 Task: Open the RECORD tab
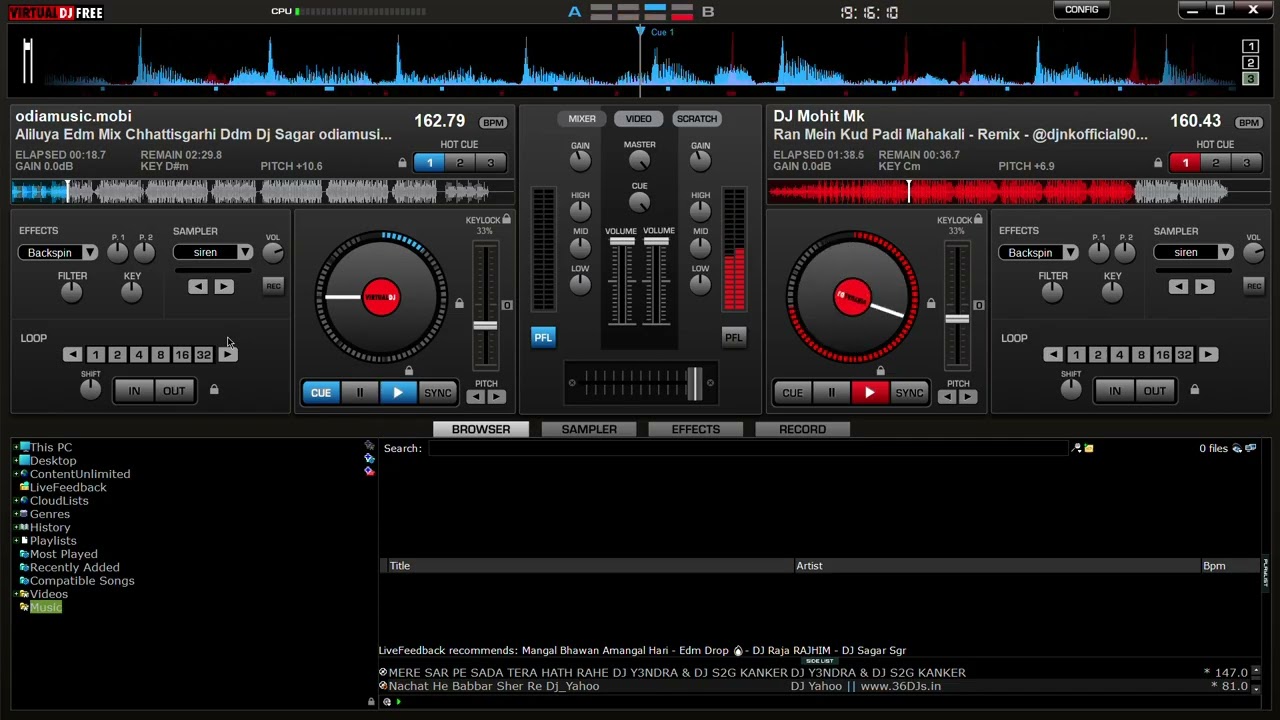[803, 429]
